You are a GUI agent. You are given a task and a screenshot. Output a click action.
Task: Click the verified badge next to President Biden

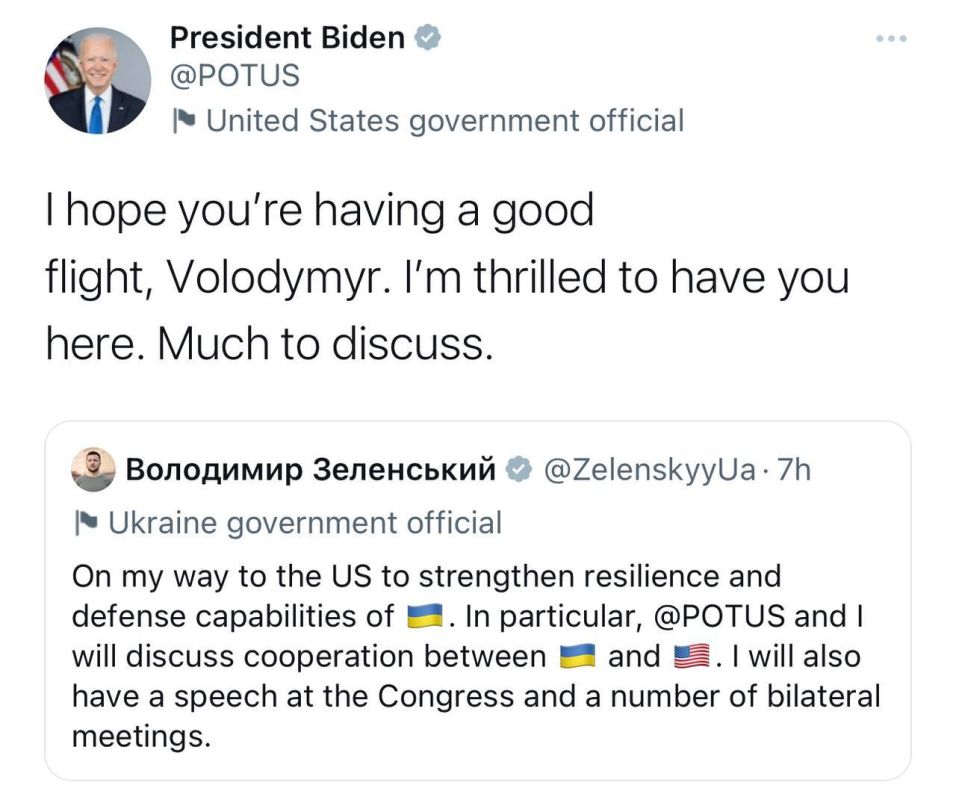coord(427,38)
